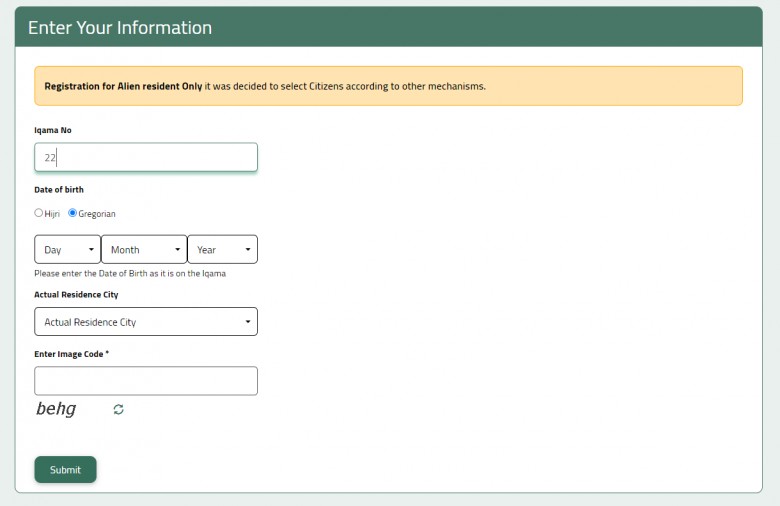Select the Hijri radio button
Screen dimensions: 780x506
pyautogui.click(x=39, y=213)
